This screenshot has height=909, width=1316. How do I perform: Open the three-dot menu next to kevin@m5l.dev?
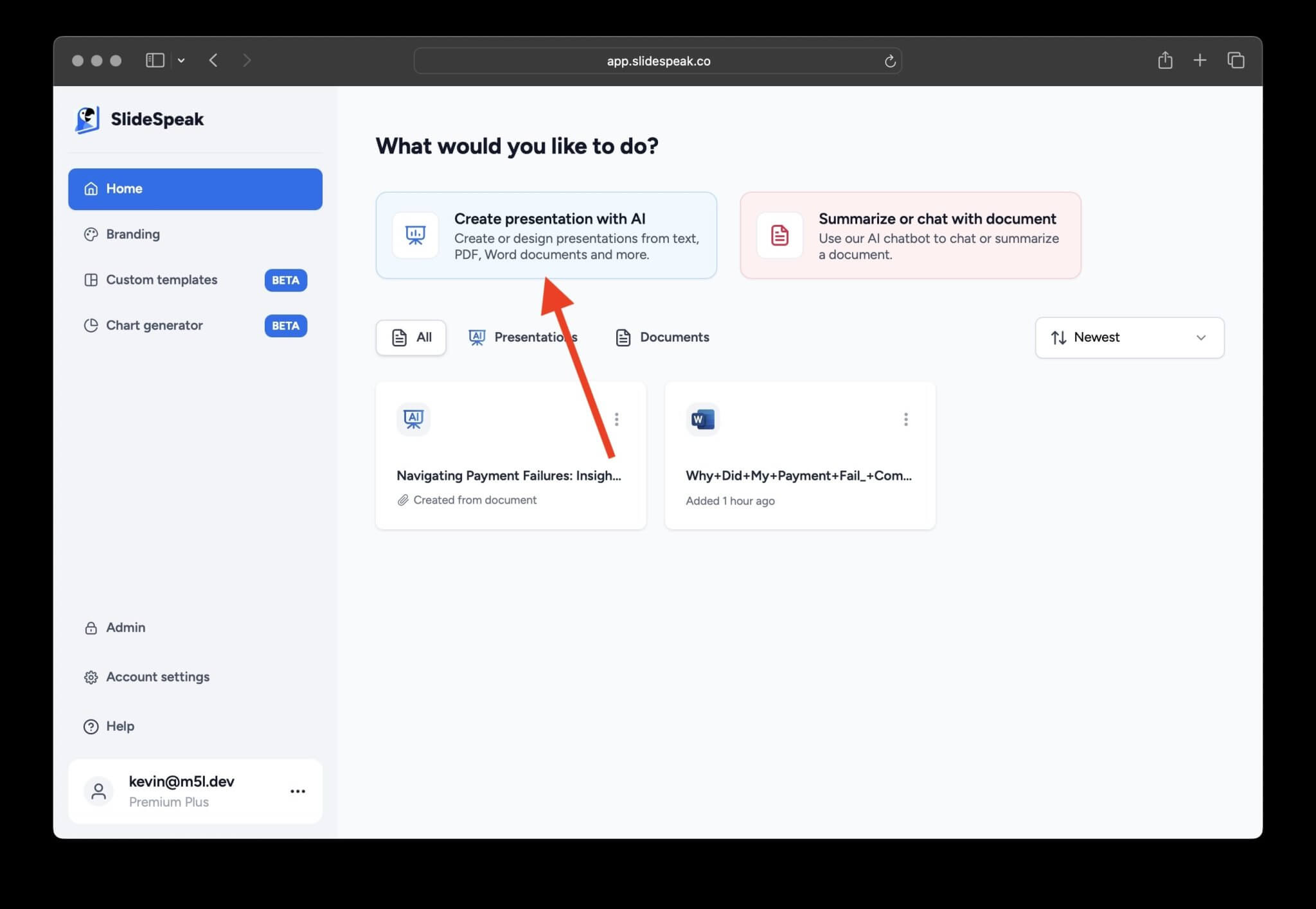coord(298,791)
